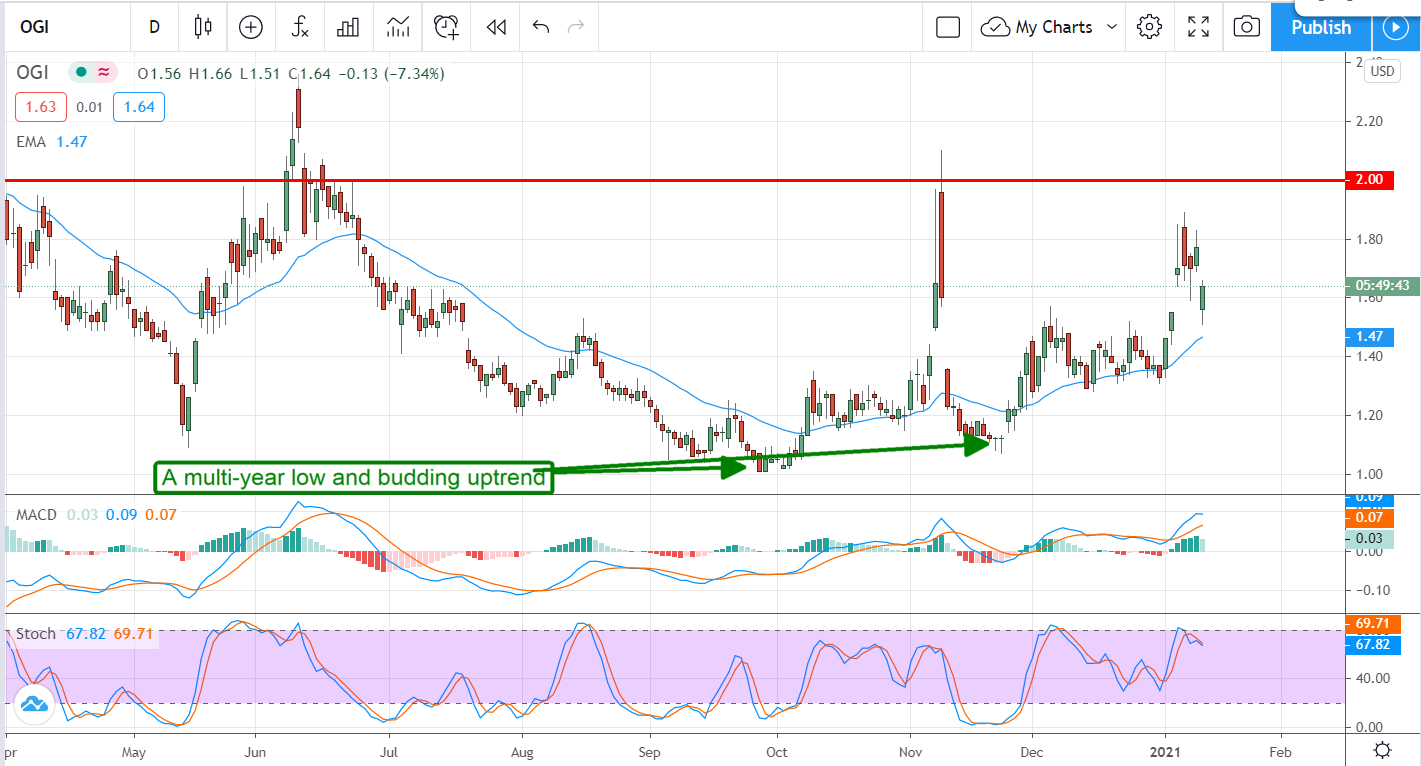Open chart settings gear

click(x=1150, y=27)
